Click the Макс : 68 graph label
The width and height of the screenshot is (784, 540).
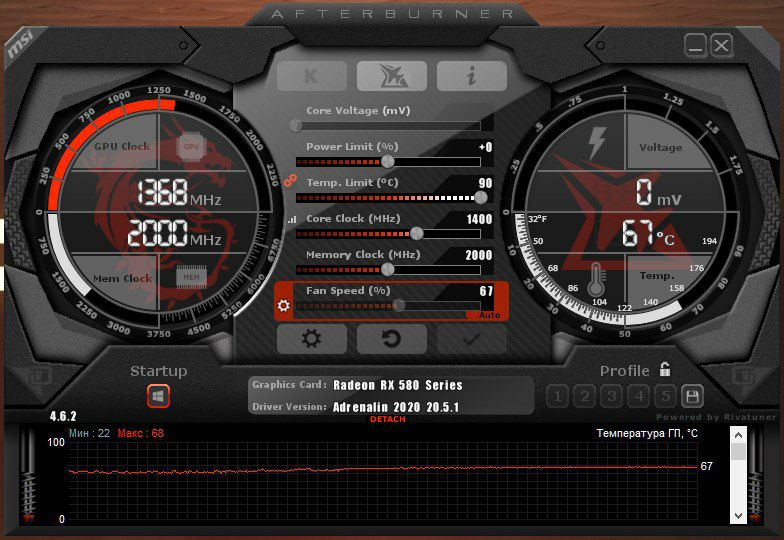click(x=140, y=433)
